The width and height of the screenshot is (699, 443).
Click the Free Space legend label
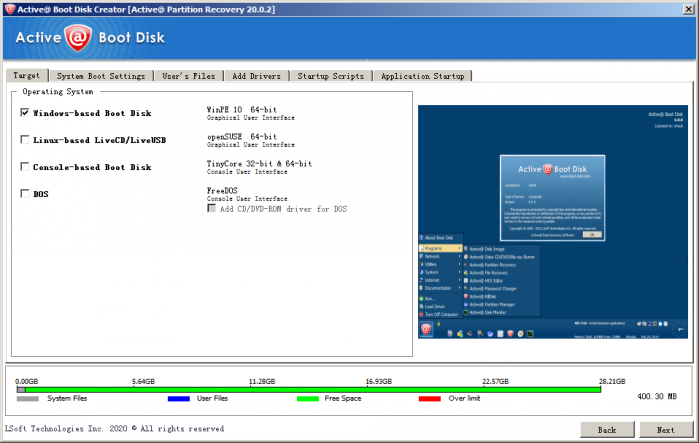click(x=342, y=398)
